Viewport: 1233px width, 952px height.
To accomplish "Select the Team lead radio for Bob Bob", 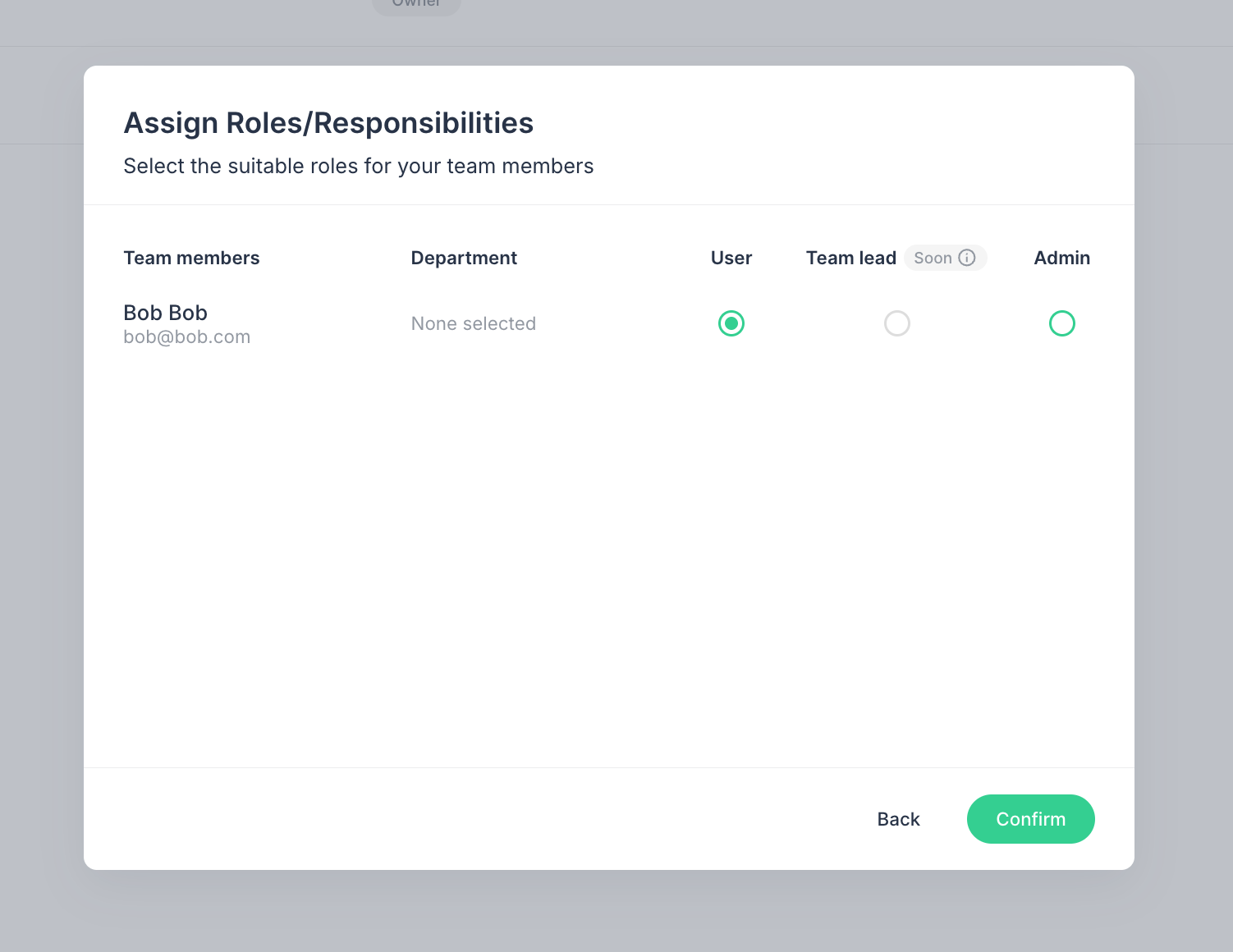I will pos(897,323).
